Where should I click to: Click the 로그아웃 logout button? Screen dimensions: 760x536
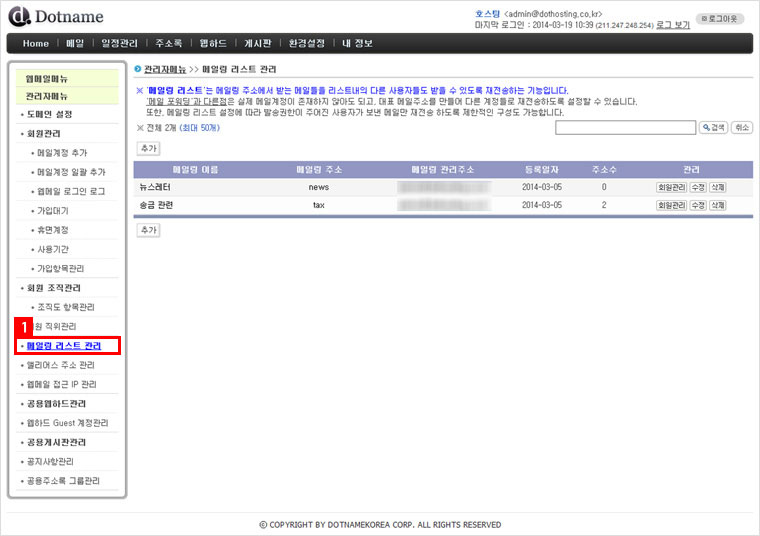(720, 18)
